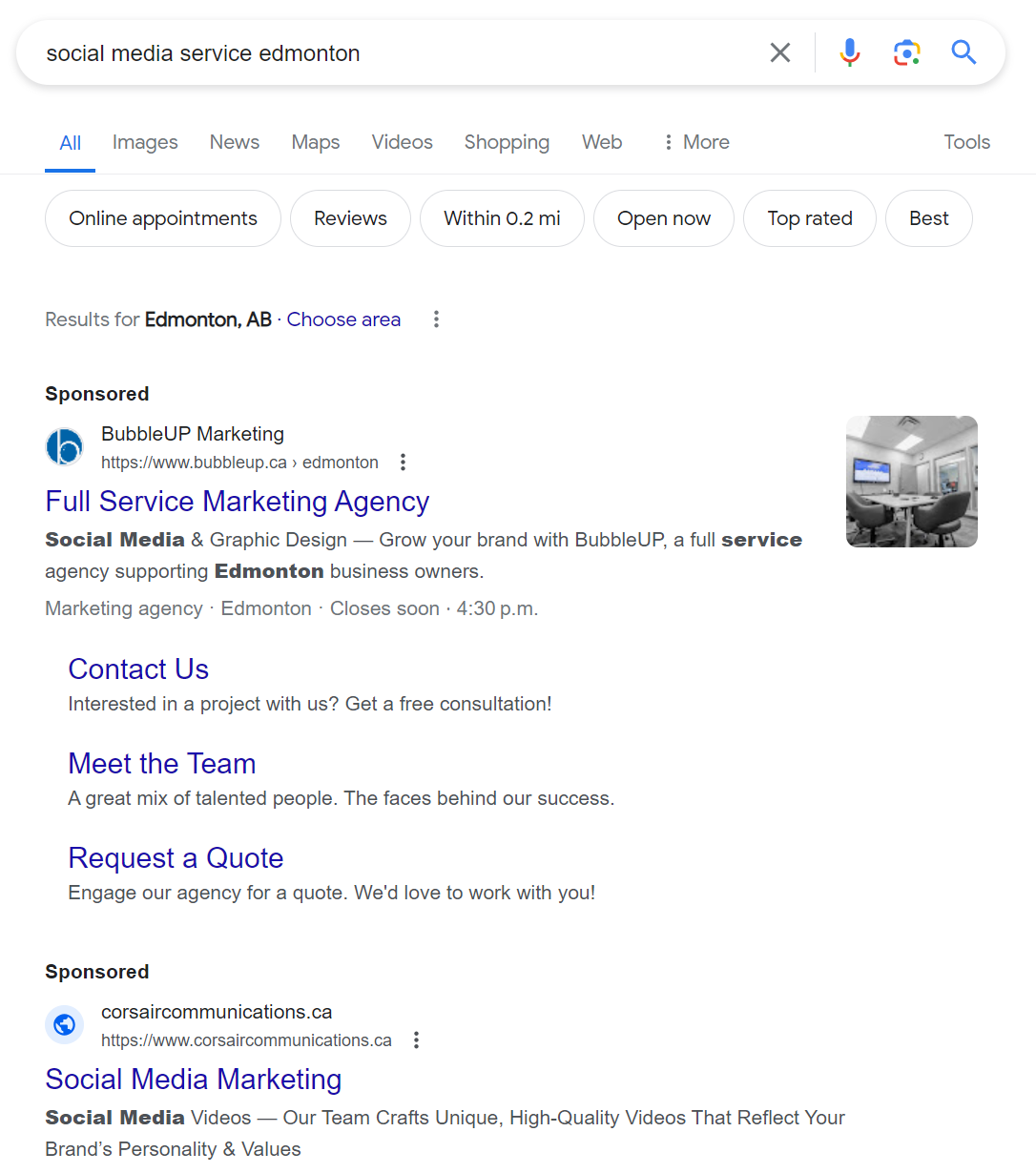The width and height of the screenshot is (1036, 1173).
Task: Start voice search with microphone
Action: coord(849,53)
